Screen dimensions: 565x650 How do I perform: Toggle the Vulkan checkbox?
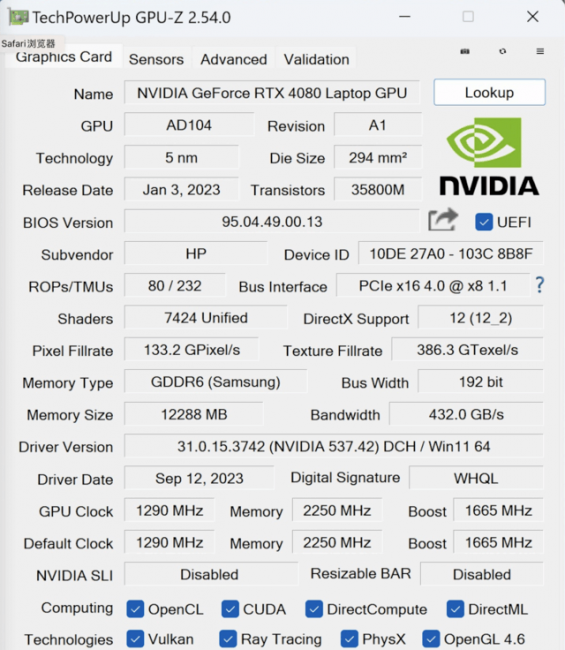(135, 639)
